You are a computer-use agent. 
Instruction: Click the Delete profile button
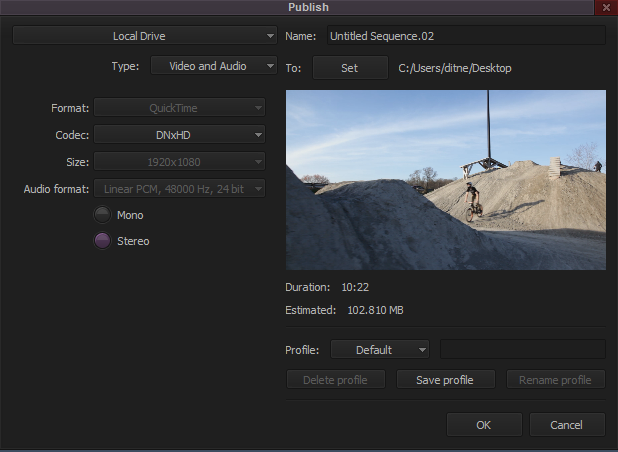pyautogui.click(x=335, y=380)
